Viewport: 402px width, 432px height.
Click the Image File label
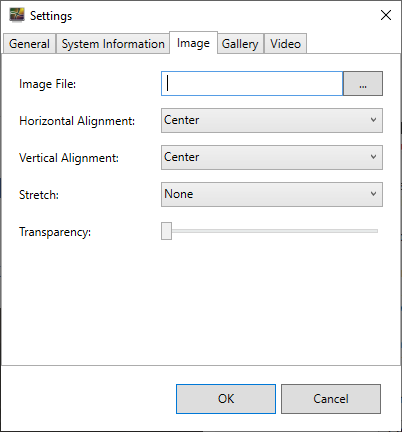pyautogui.click(x=48, y=84)
